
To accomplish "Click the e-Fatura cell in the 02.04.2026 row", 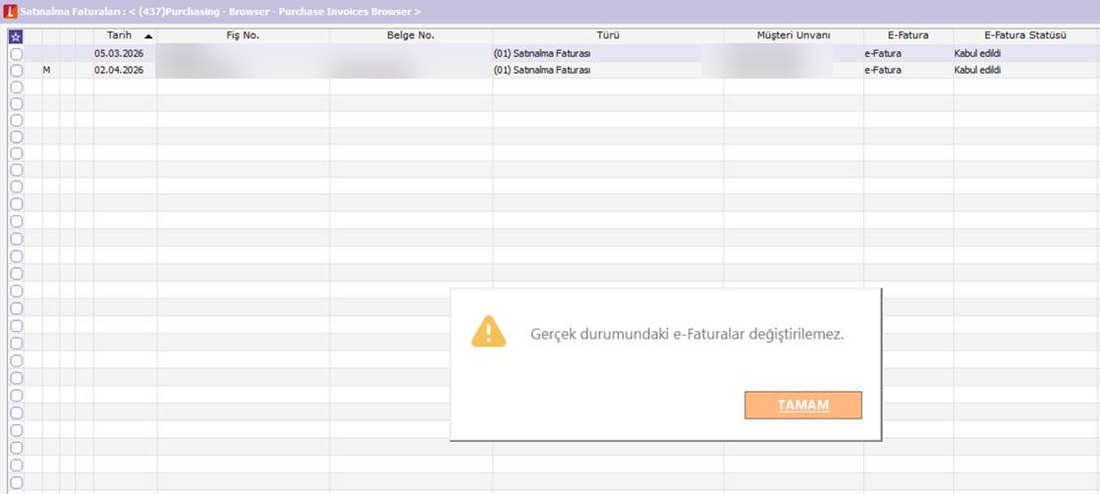I will (x=908, y=70).
